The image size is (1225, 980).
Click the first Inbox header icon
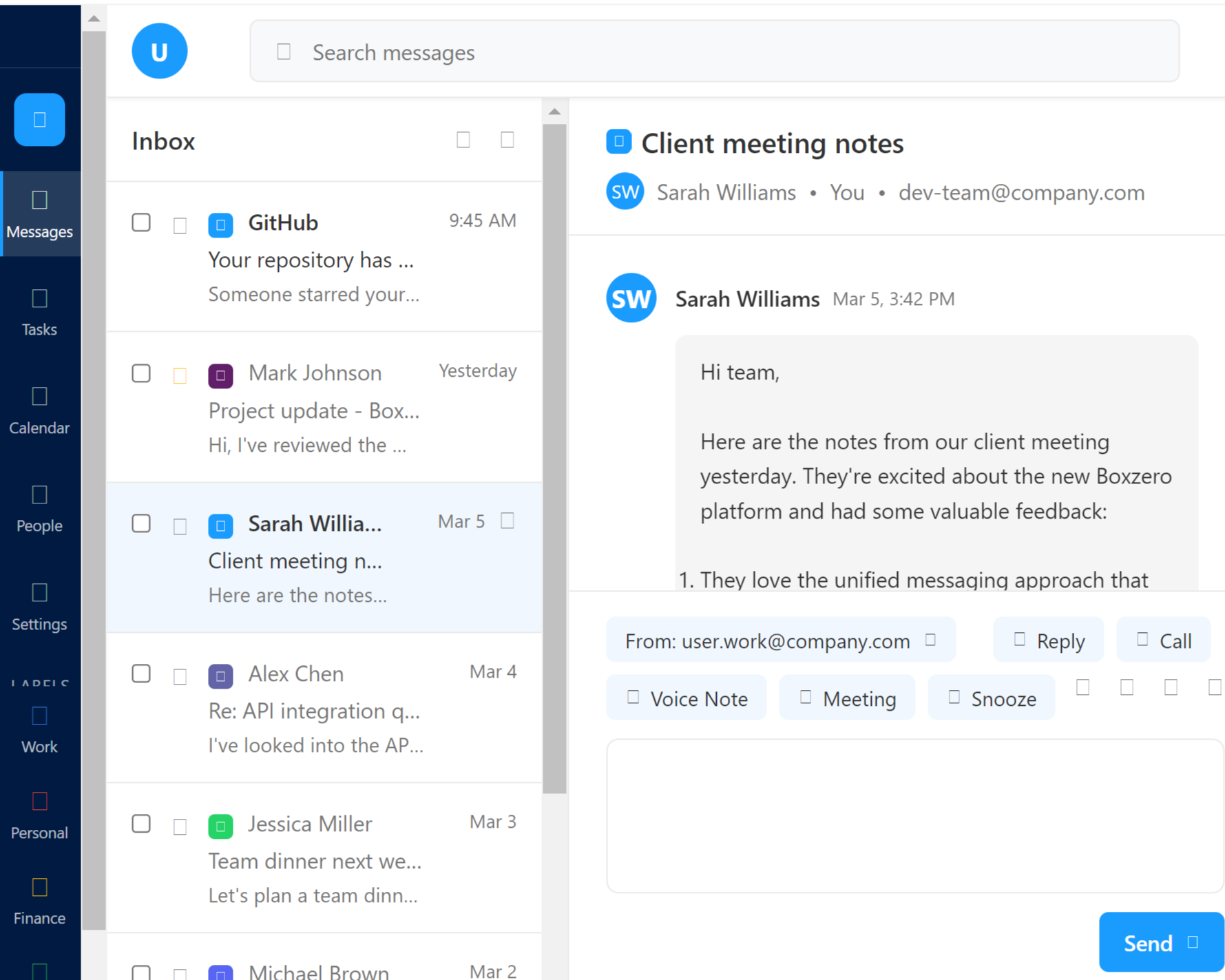463,140
